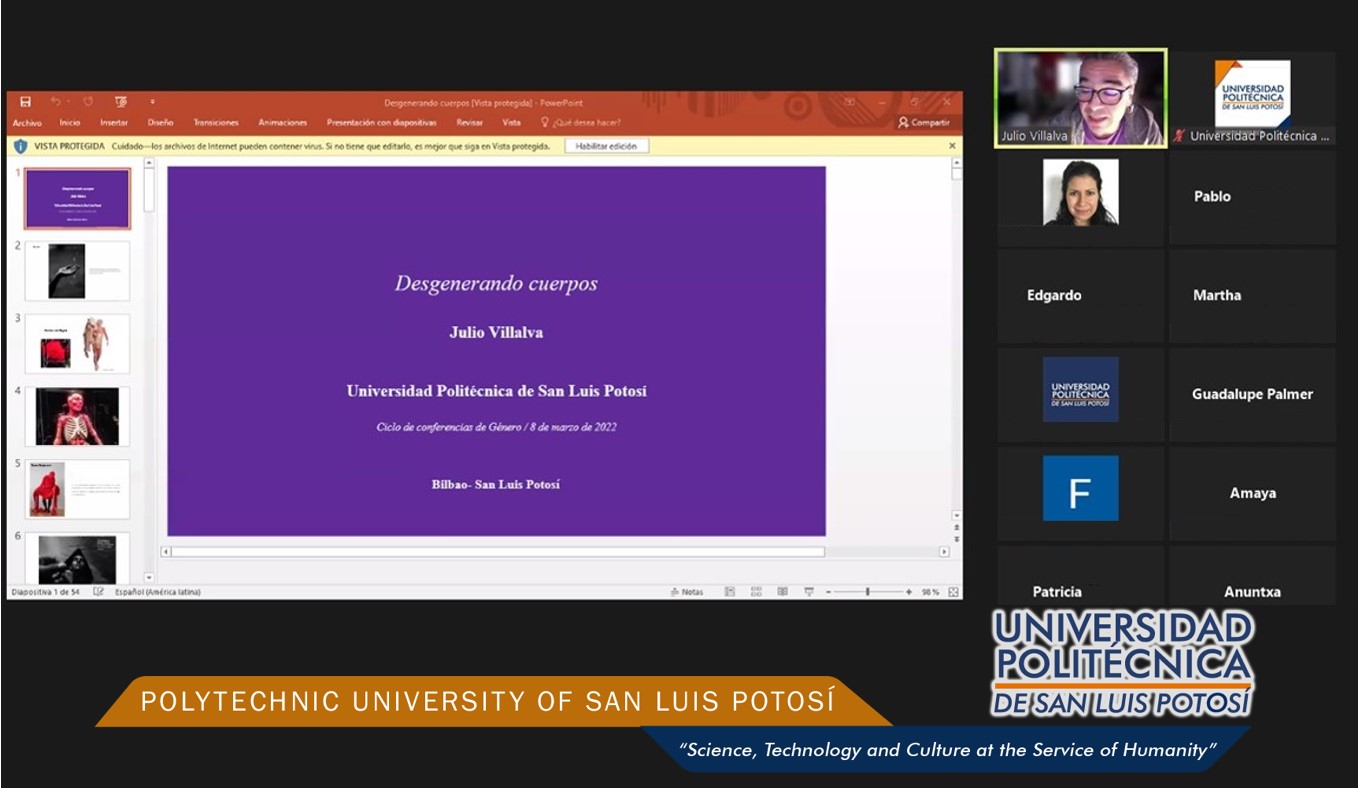Select slide 3 thumbnail
Image resolution: width=1358 pixels, height=788 pixels.
77,344
